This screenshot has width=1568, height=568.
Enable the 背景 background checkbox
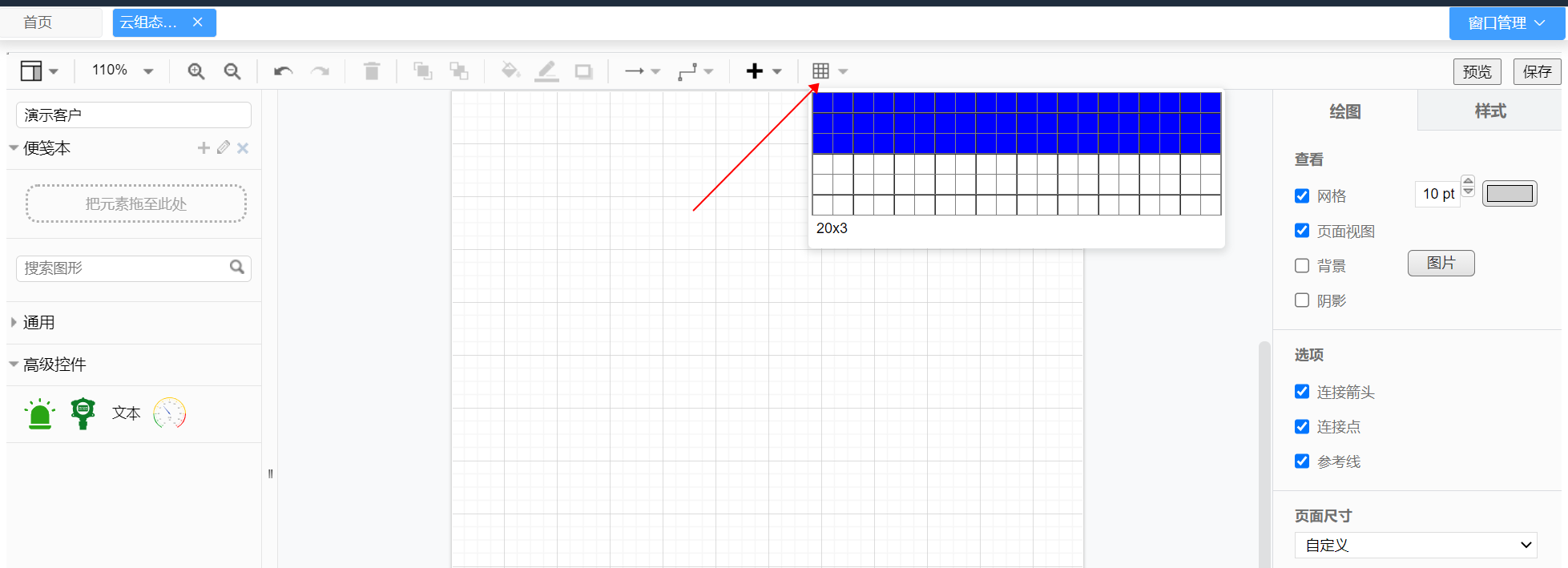pos(1302,266)
